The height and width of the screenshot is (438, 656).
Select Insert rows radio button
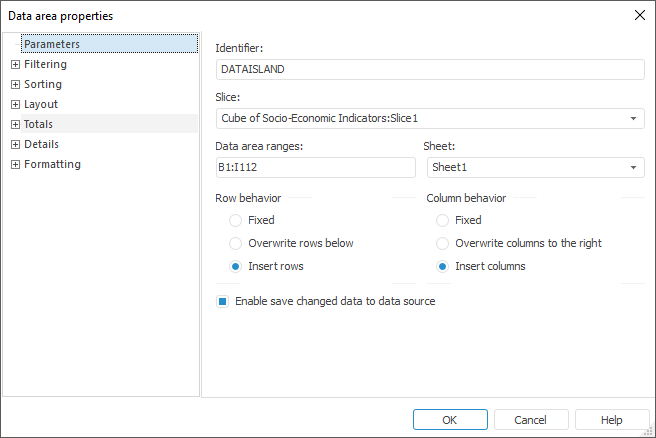[x=236, y=266]
